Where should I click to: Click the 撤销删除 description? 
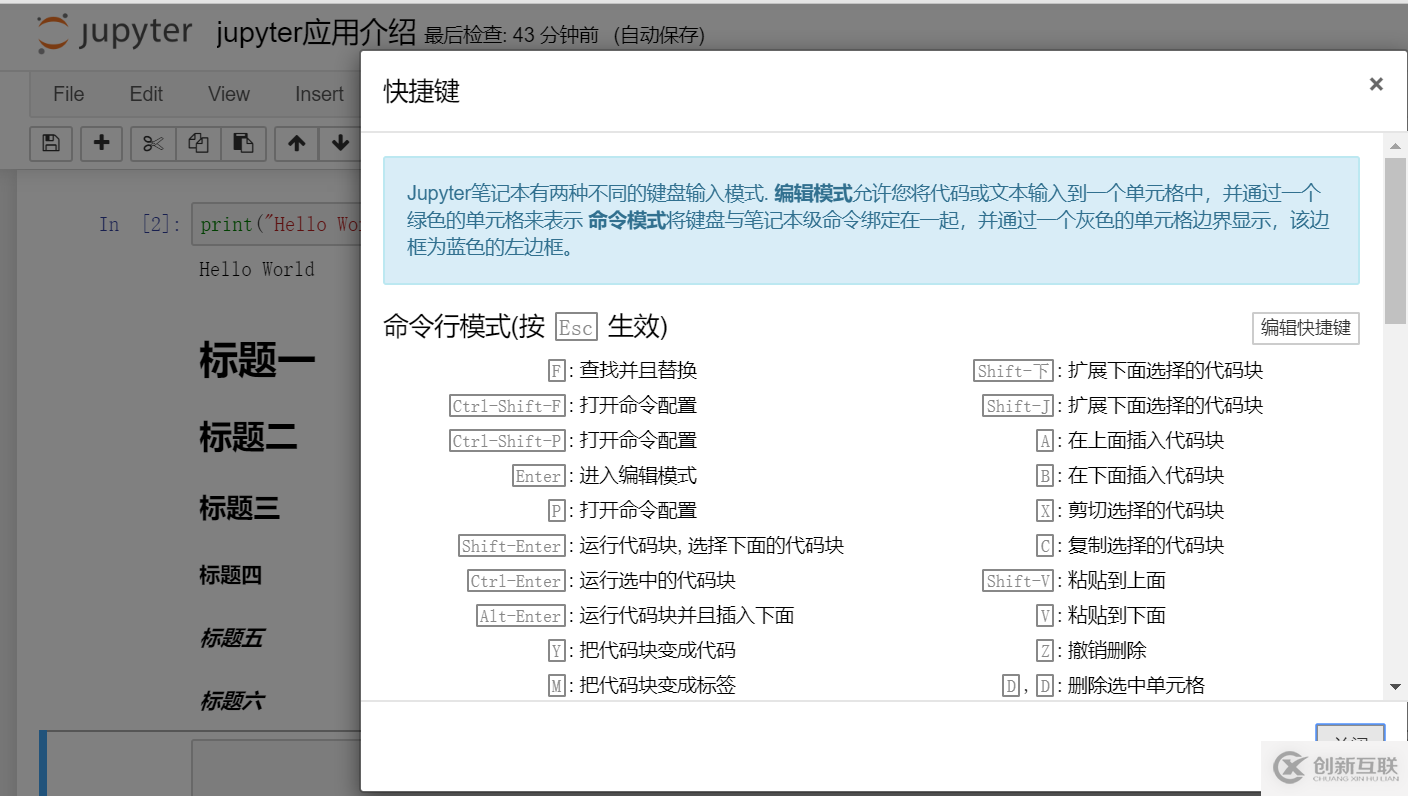click(x=1107, y=651)
